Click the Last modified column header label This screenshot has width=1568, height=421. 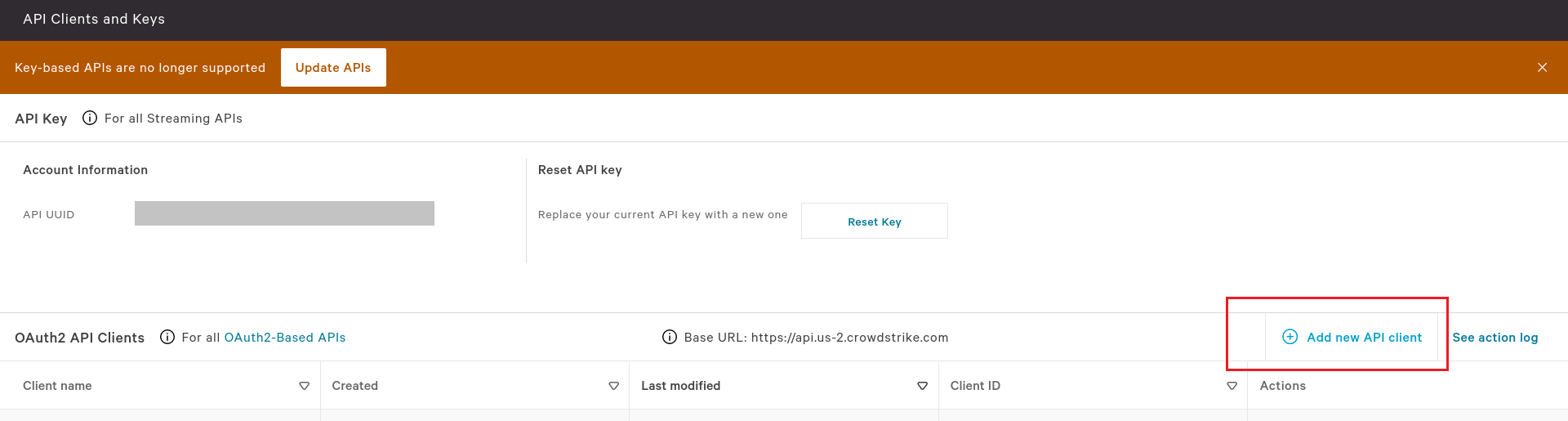680,386
